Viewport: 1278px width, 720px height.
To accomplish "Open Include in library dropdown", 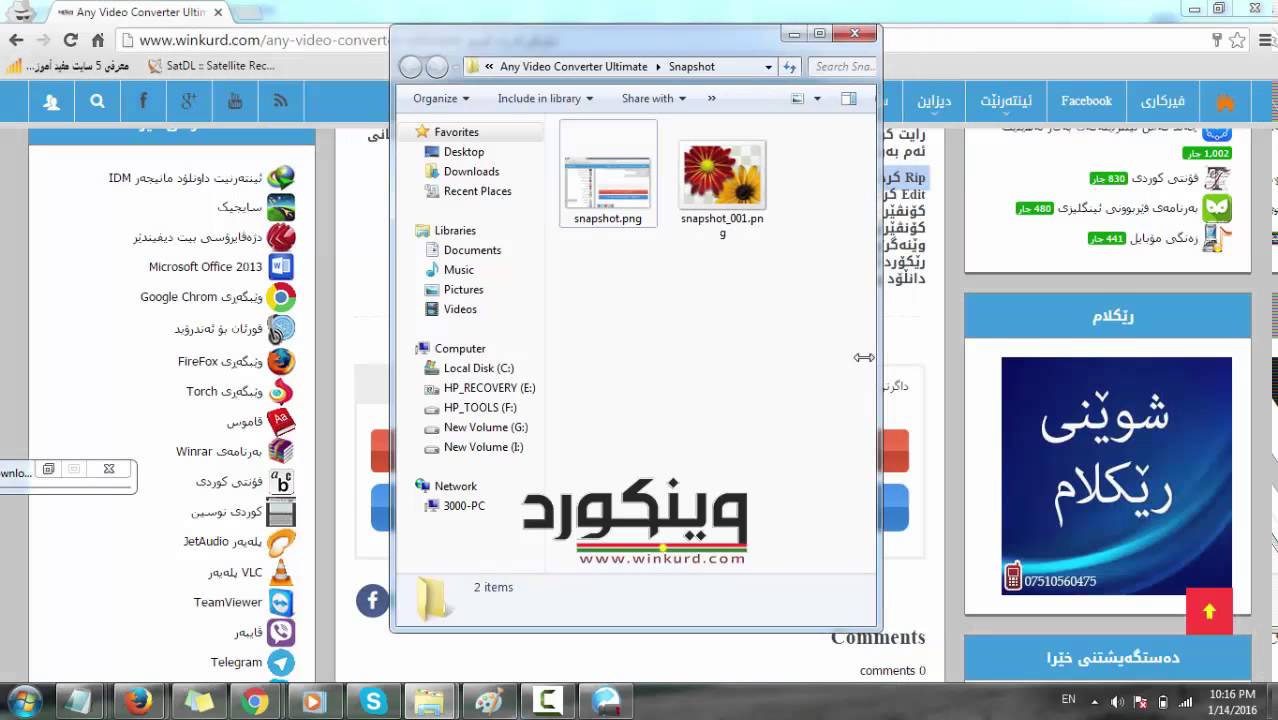I will point(545,98).
